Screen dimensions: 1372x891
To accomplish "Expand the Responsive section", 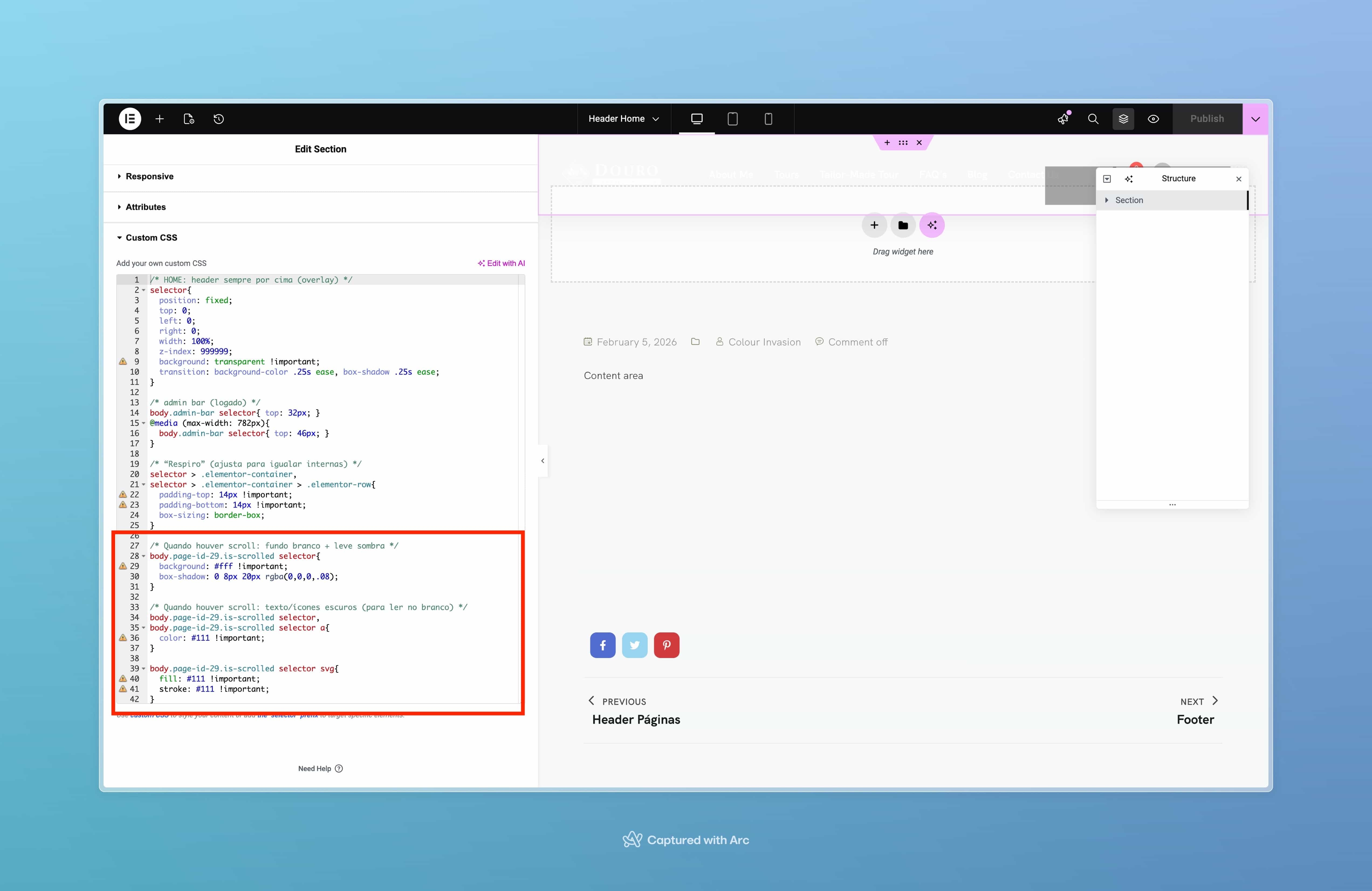I will (x=149, y=176).
